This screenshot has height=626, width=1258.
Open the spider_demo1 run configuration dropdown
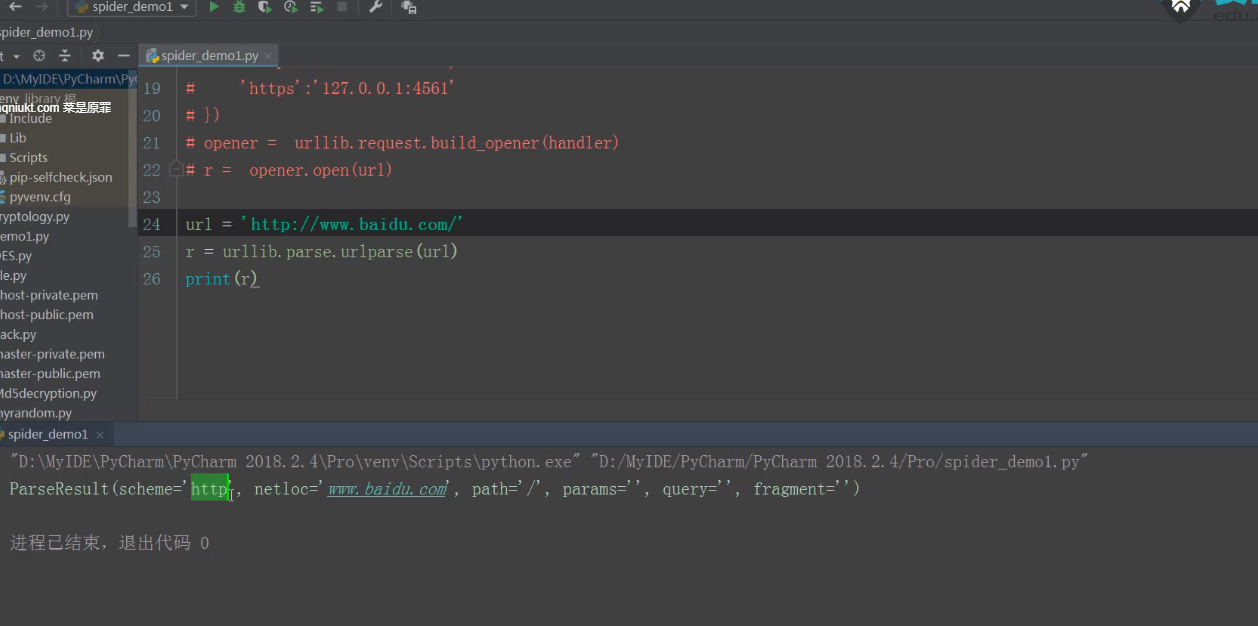[x=132, y=7]
